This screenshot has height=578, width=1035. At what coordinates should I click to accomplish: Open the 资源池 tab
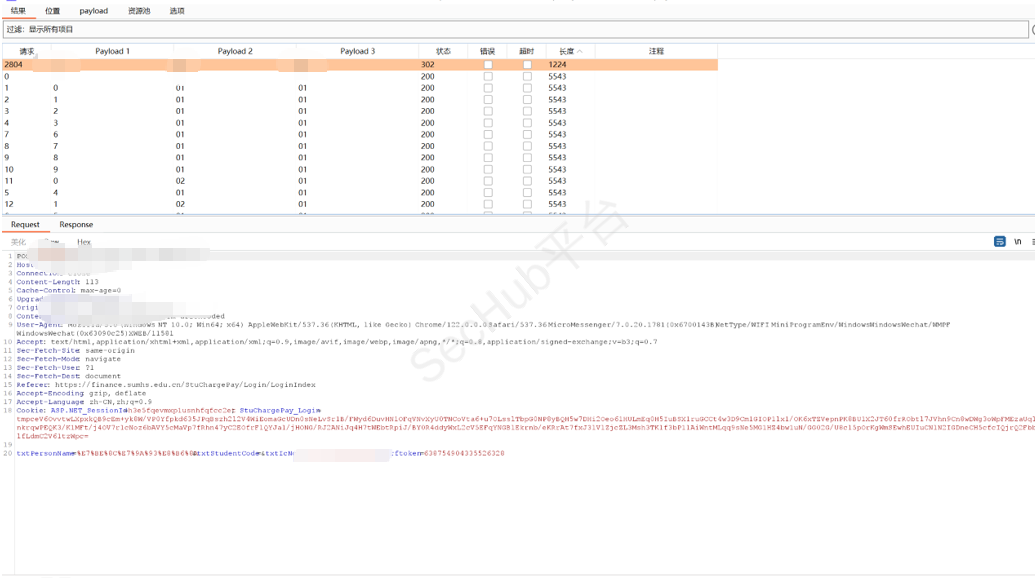(139, 11)
